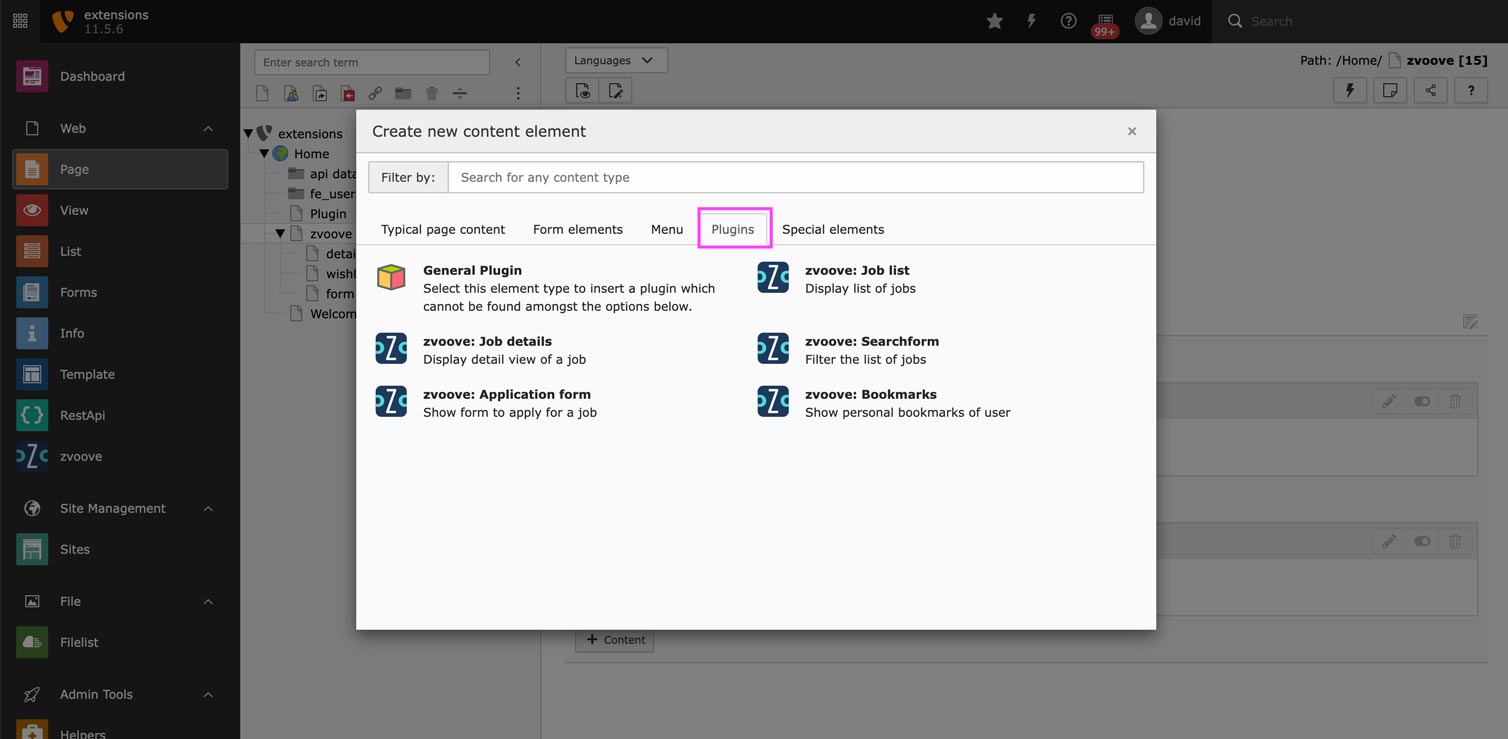Open system information icon with 99+ badge
This screenshot has height=739, width=1508.
(1105, 24)
